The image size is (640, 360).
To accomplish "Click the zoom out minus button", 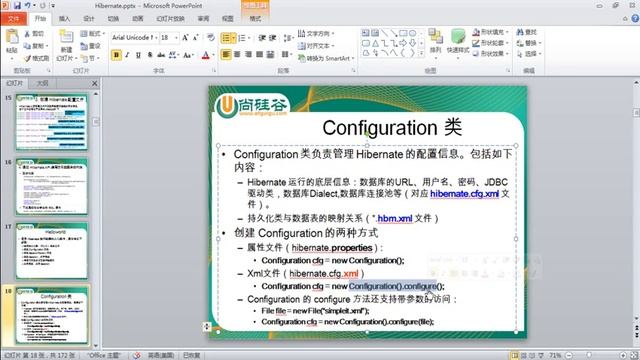I will tap(569, 355).
